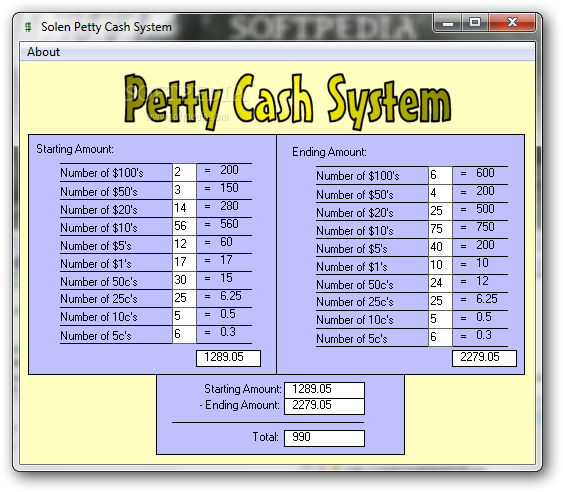
Task: Click the Starting 'Number of $50's' label
Action: 99,192
